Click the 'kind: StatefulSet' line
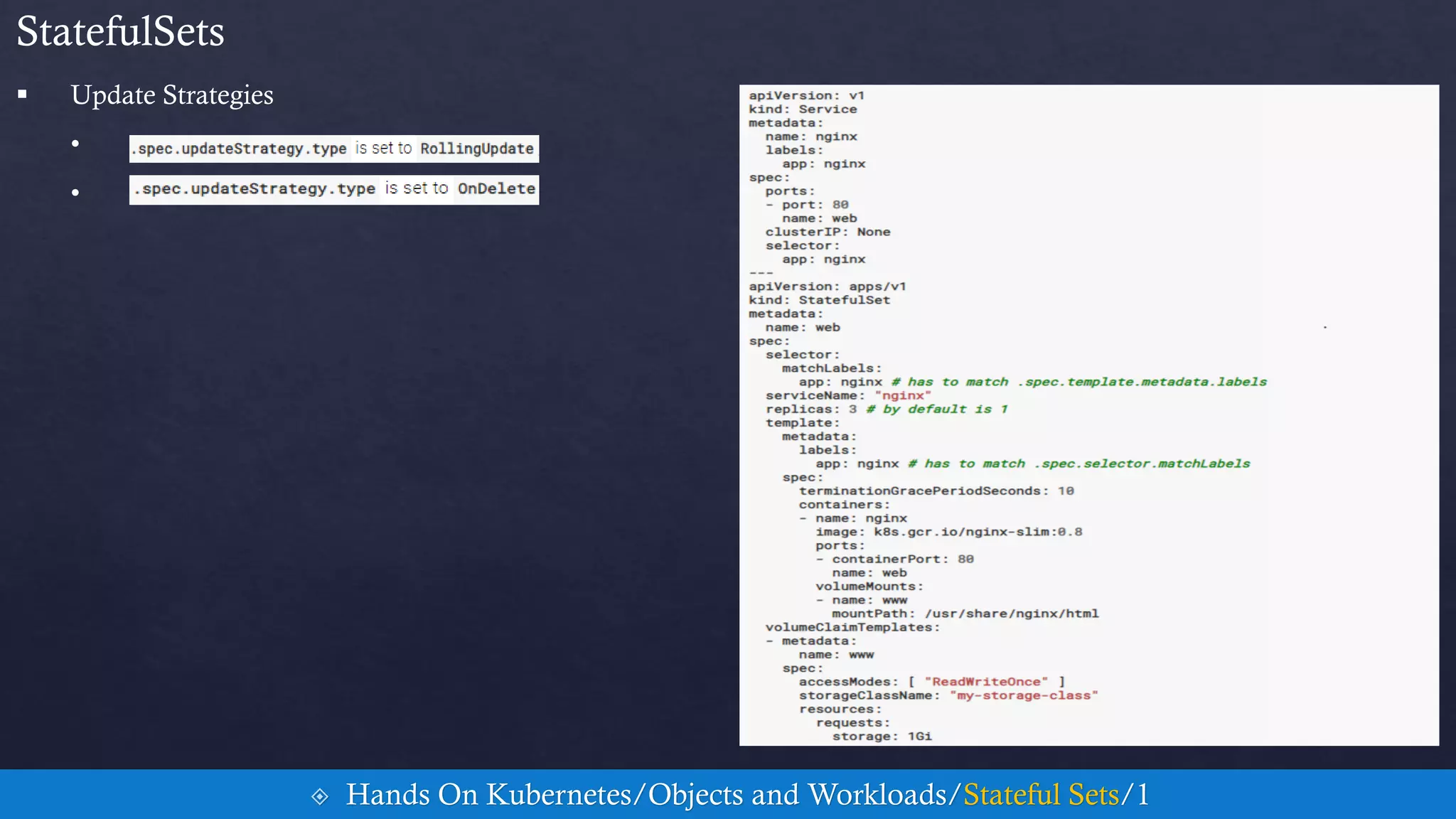The width and height of the screenshot is (1456, 819). 819,300
